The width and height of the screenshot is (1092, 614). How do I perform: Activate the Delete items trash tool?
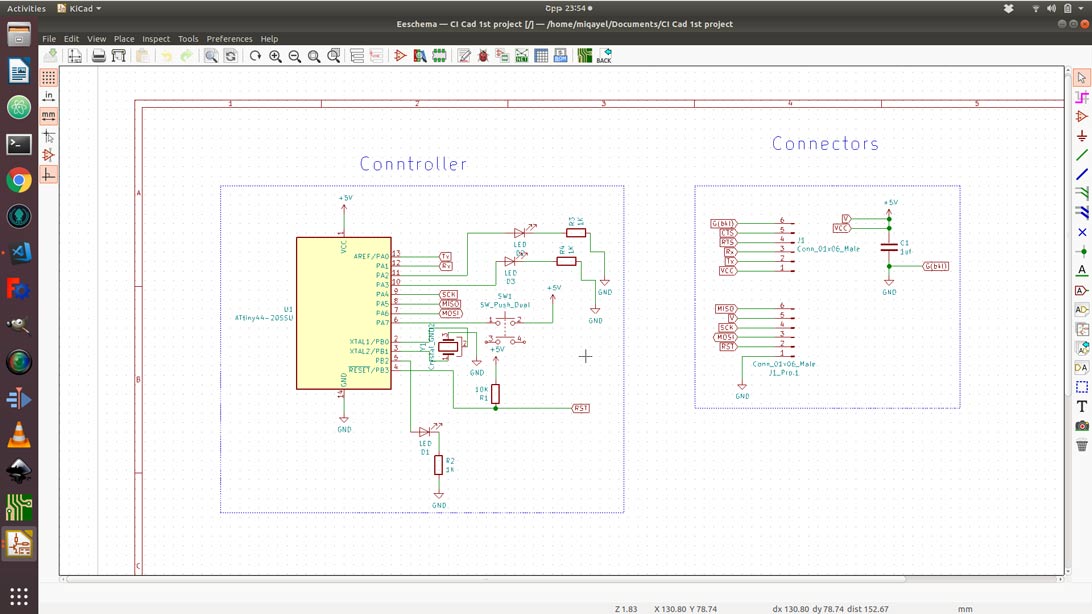[x=1082, y=445]
